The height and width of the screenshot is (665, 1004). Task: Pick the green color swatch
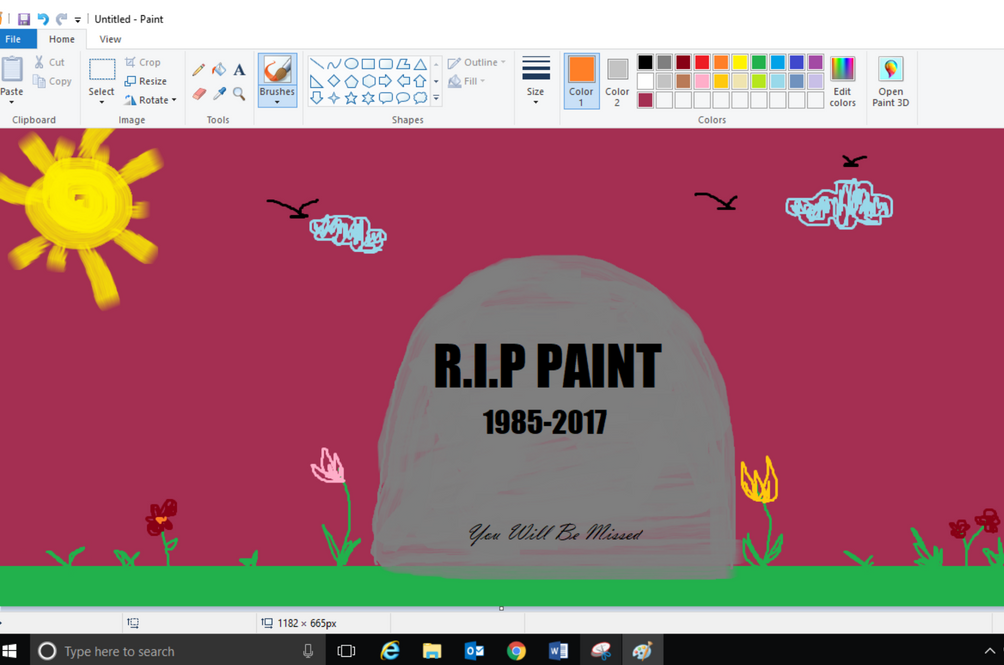pos(759,62)
